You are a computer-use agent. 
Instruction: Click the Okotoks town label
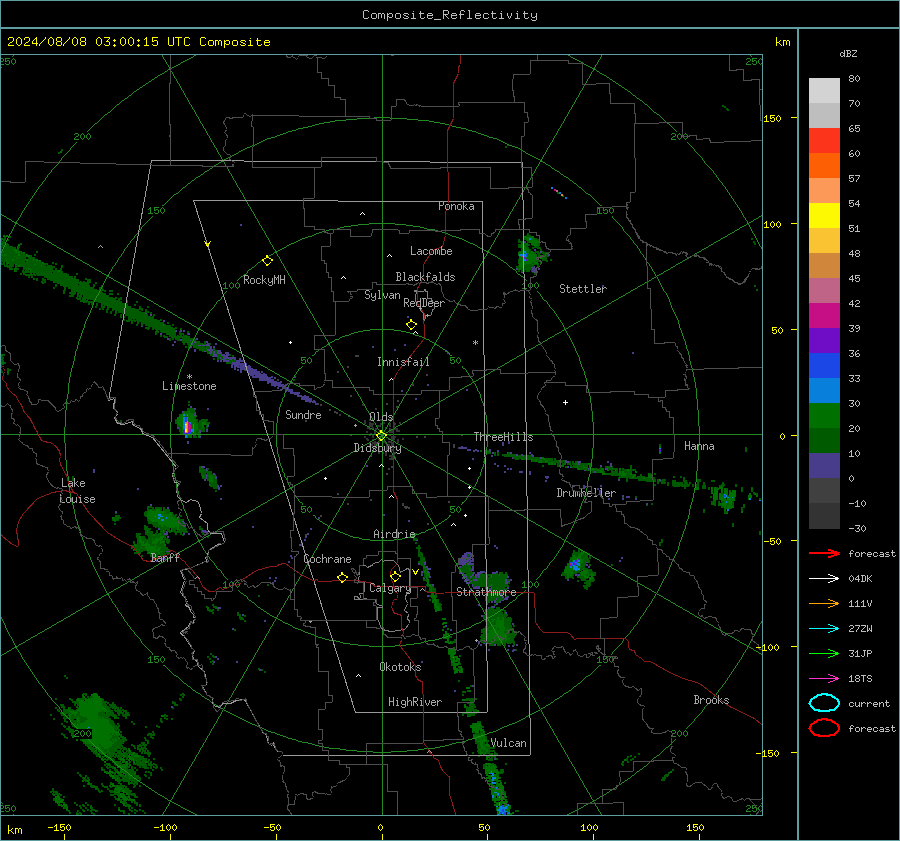400,667
